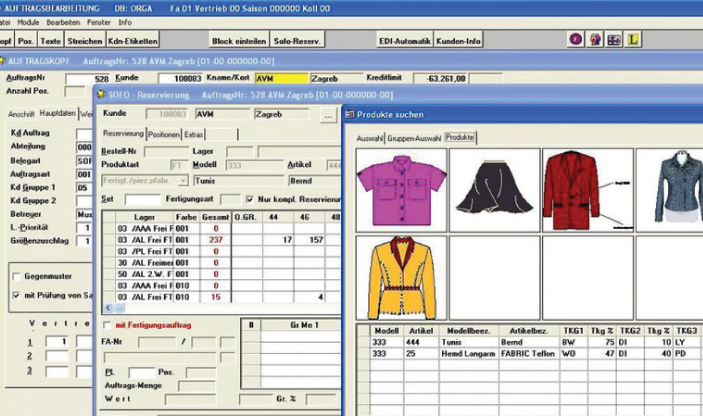This screenshot has width=703, height=416.
Task: Click the 157 cell in column 46
Action: pos(309,240)
